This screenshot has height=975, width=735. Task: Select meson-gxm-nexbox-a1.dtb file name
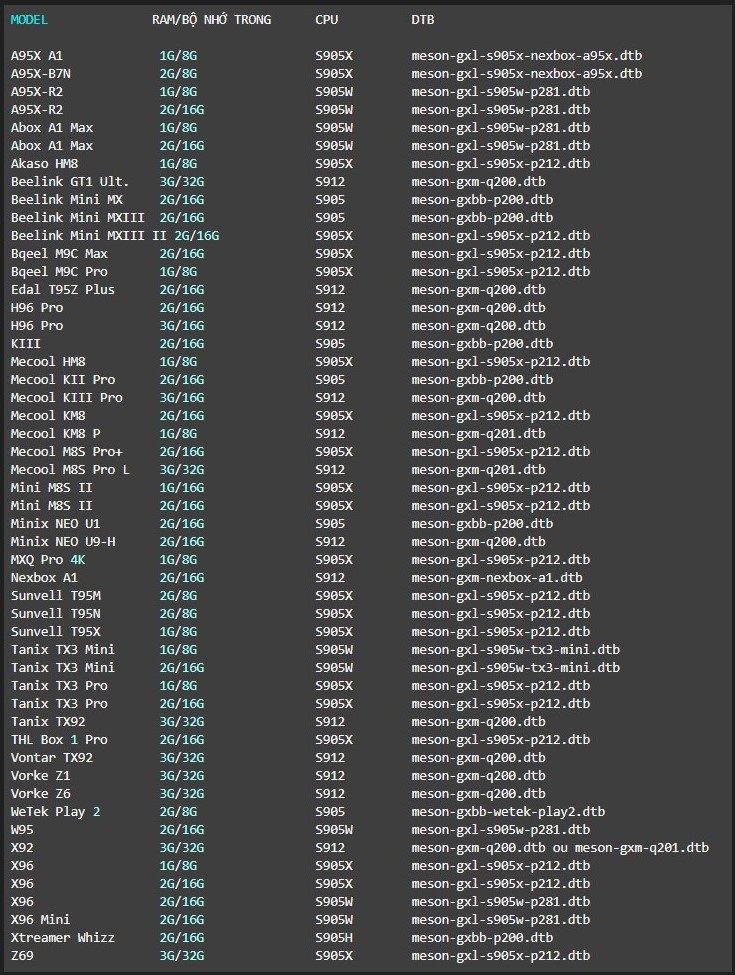pos(497,578)
